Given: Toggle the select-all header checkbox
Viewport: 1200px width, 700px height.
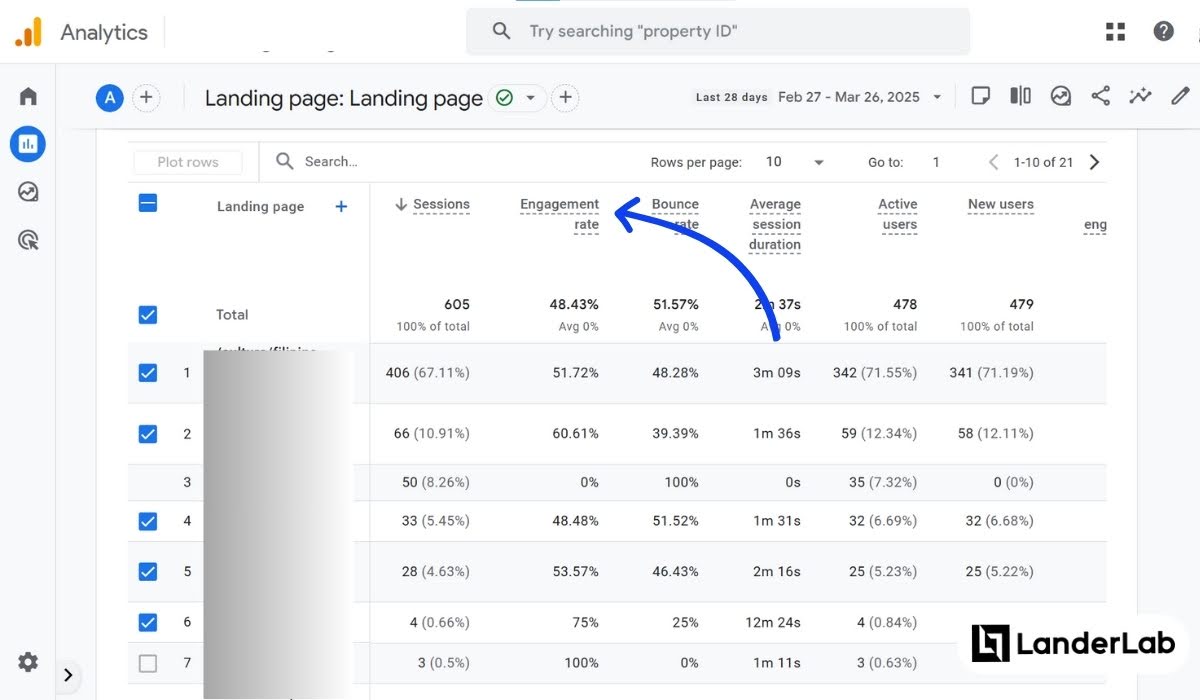Looking at the screenshot, I should [147, 204].
